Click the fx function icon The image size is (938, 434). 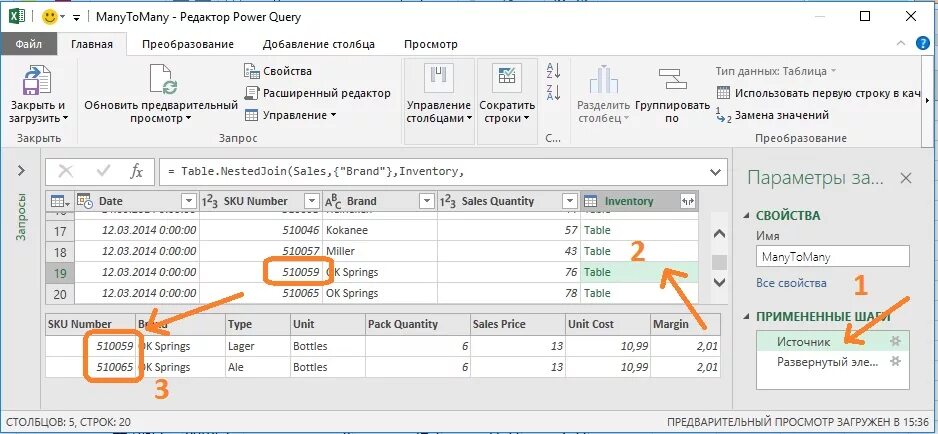pyautogui.click(x=137, y=172)
